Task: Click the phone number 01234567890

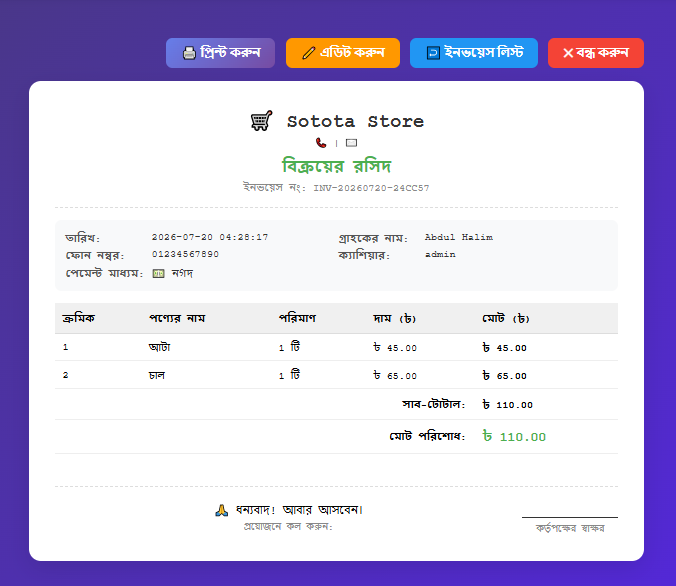Action: click(185, 254)
